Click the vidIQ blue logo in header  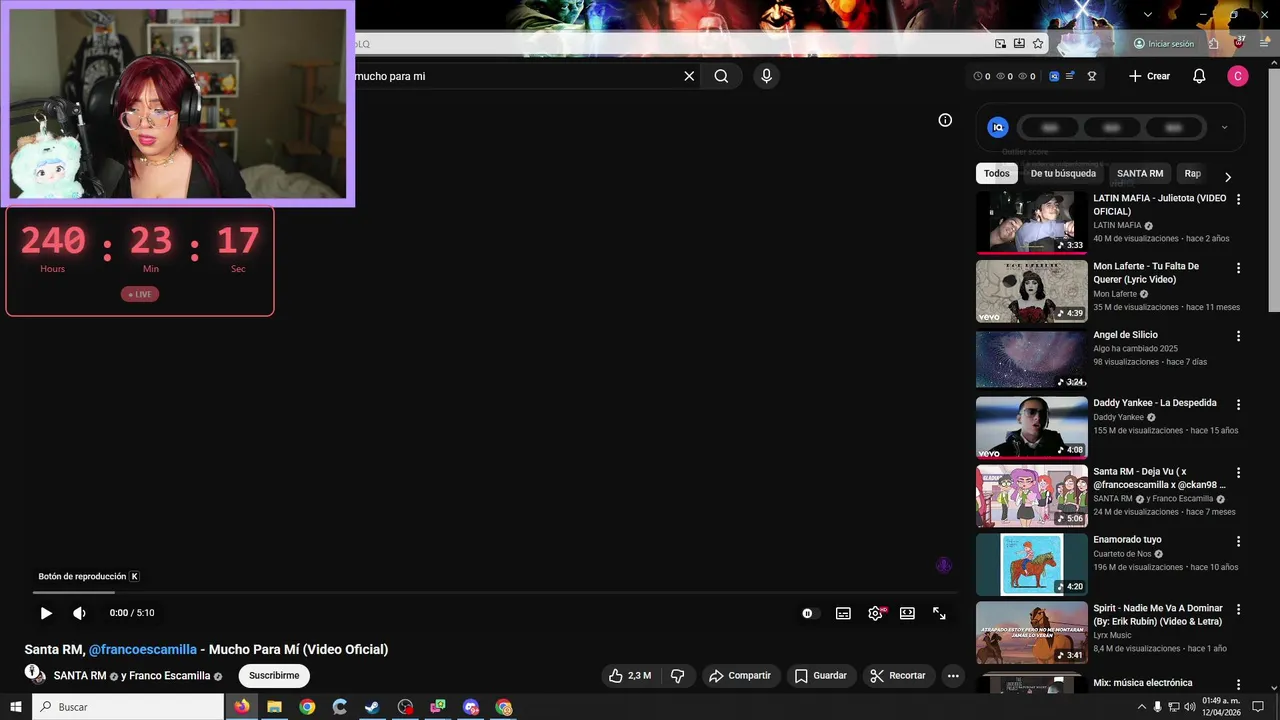click(x=1054, y=76)
